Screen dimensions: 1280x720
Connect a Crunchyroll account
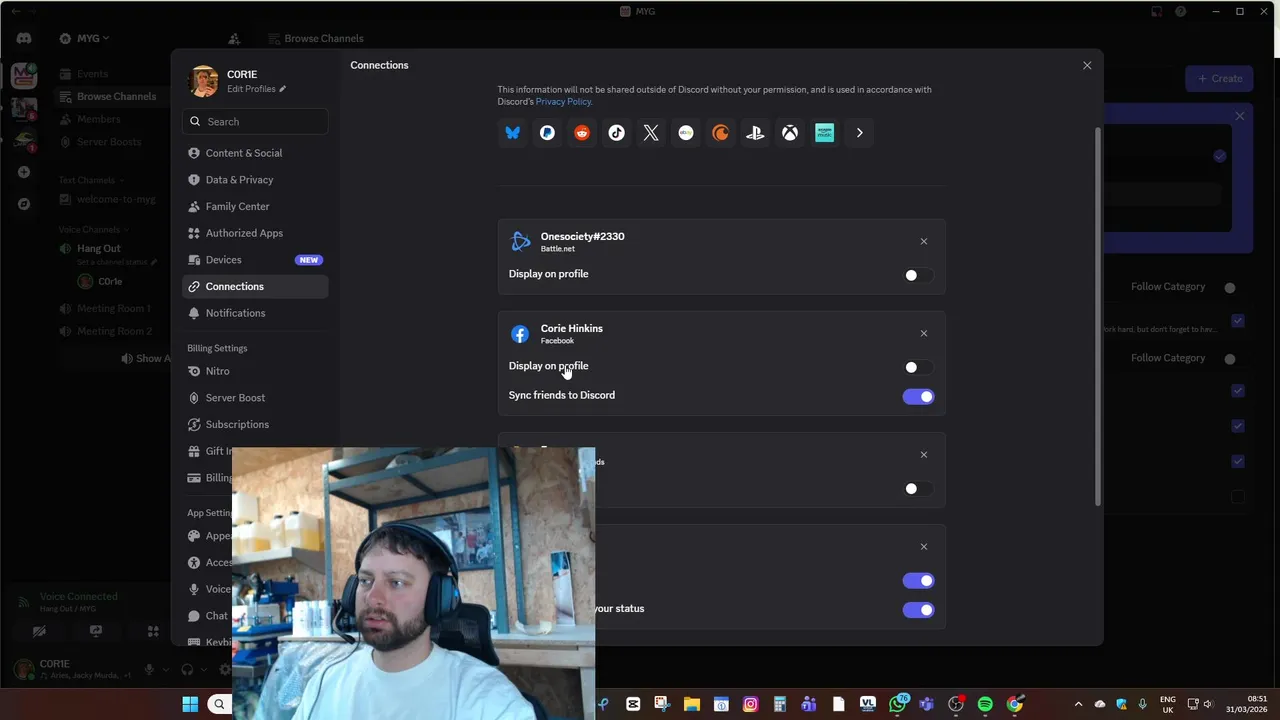pyautogui.click(x=720, y=133)
